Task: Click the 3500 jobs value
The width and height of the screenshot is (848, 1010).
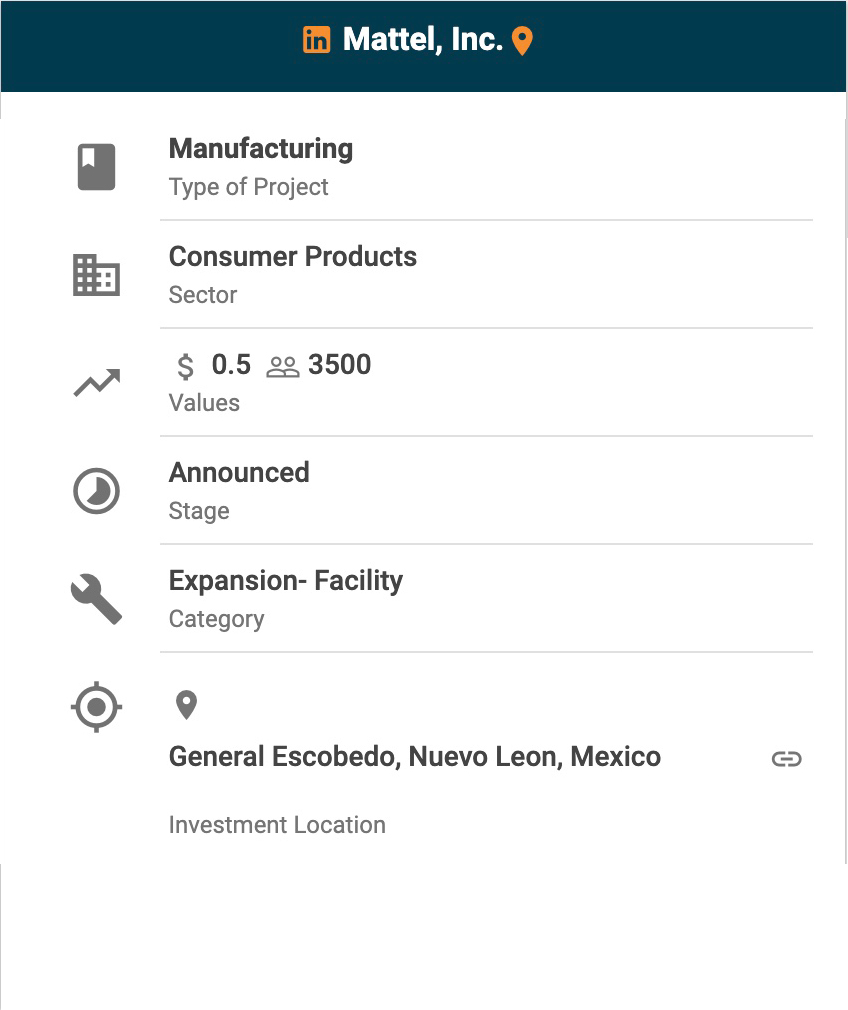Action: point(340,365)
